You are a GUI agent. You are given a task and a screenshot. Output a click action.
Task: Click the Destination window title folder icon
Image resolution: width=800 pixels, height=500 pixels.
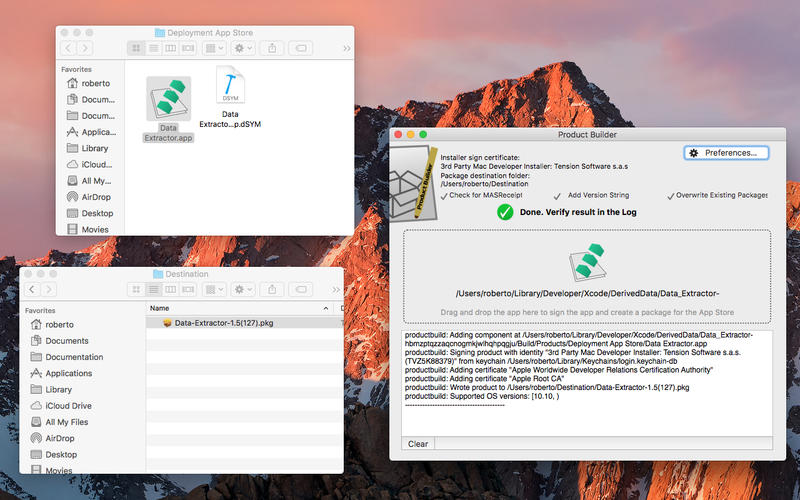(158, 274)
